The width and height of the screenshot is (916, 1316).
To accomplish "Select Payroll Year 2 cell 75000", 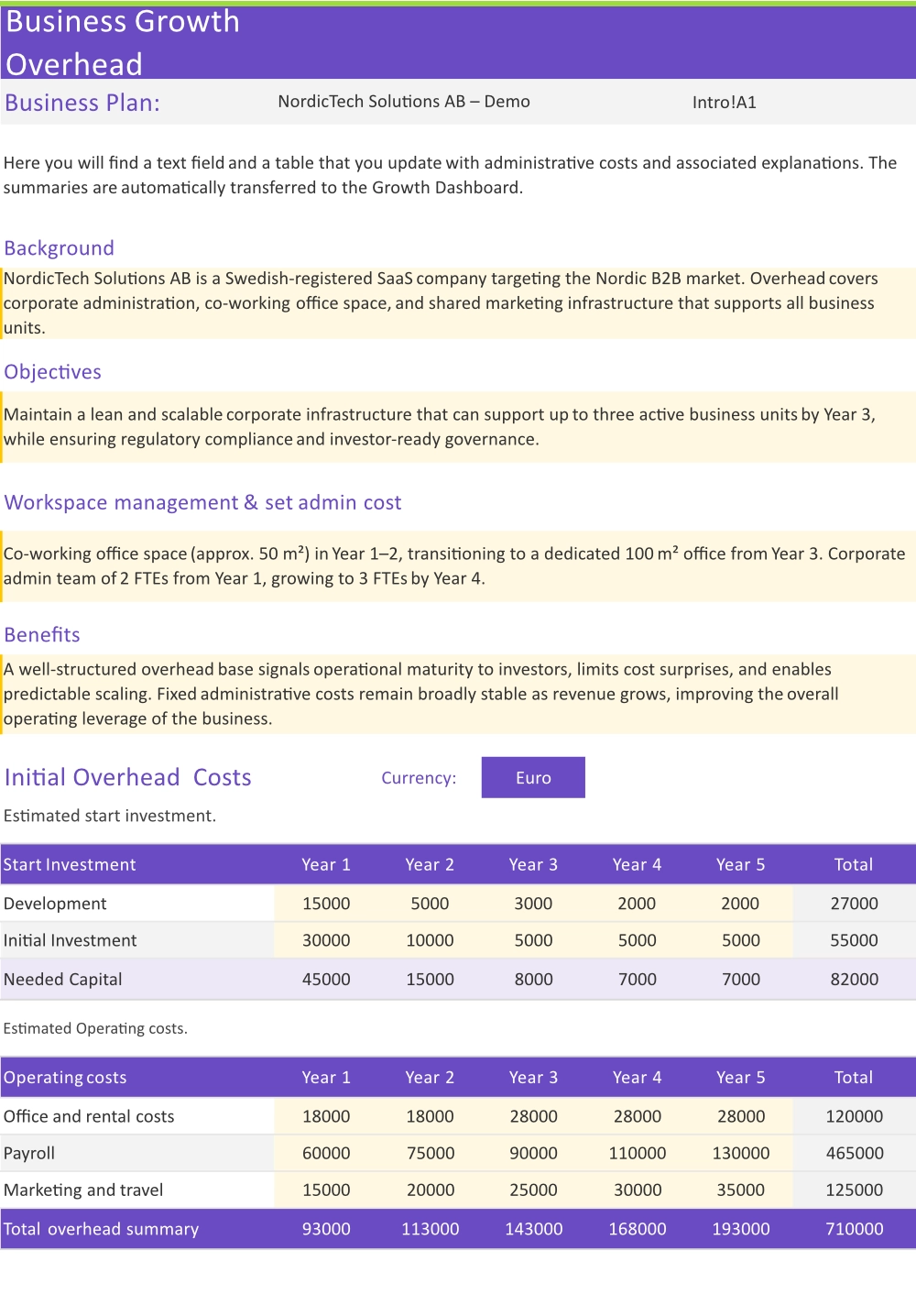I will point(430,1153).
